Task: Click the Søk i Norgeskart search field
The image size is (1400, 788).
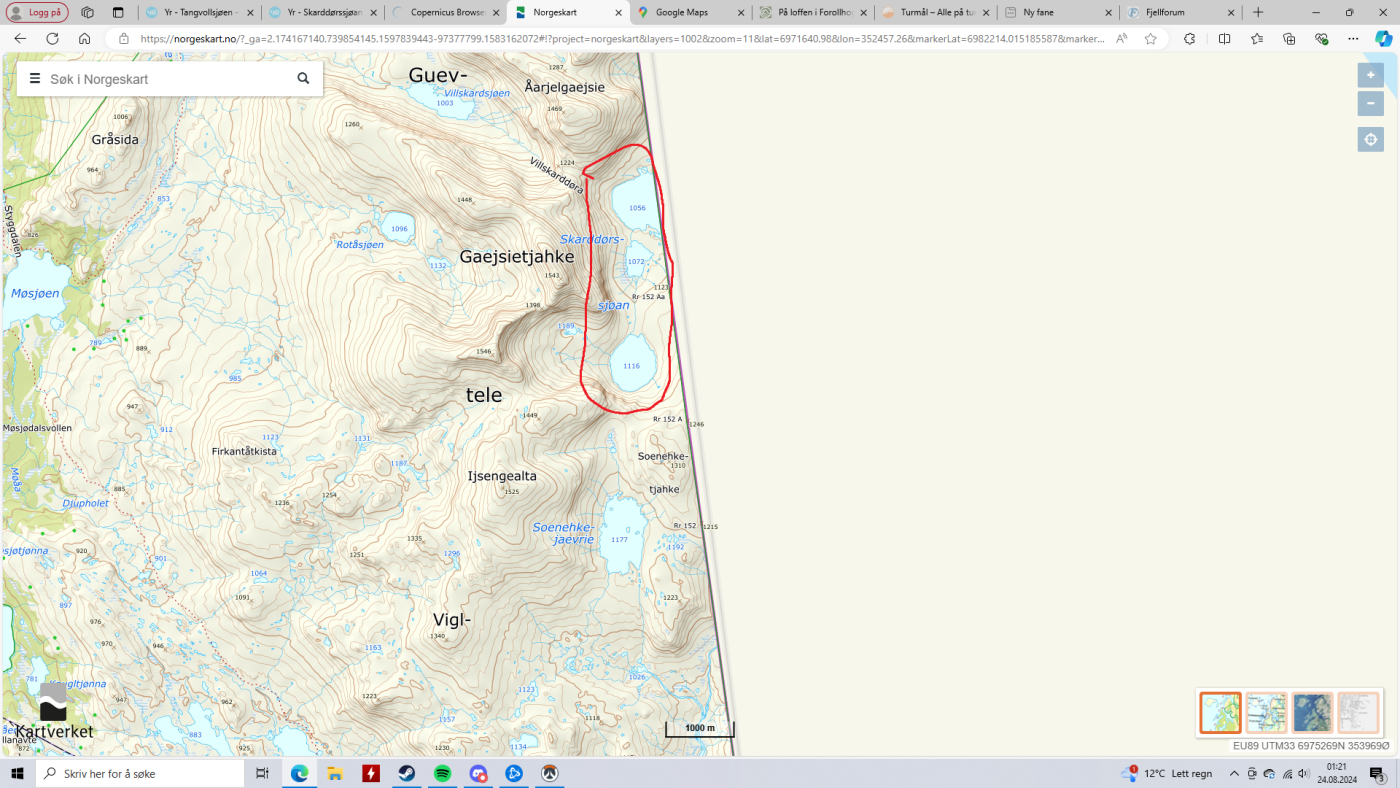Action: point(165,79)
